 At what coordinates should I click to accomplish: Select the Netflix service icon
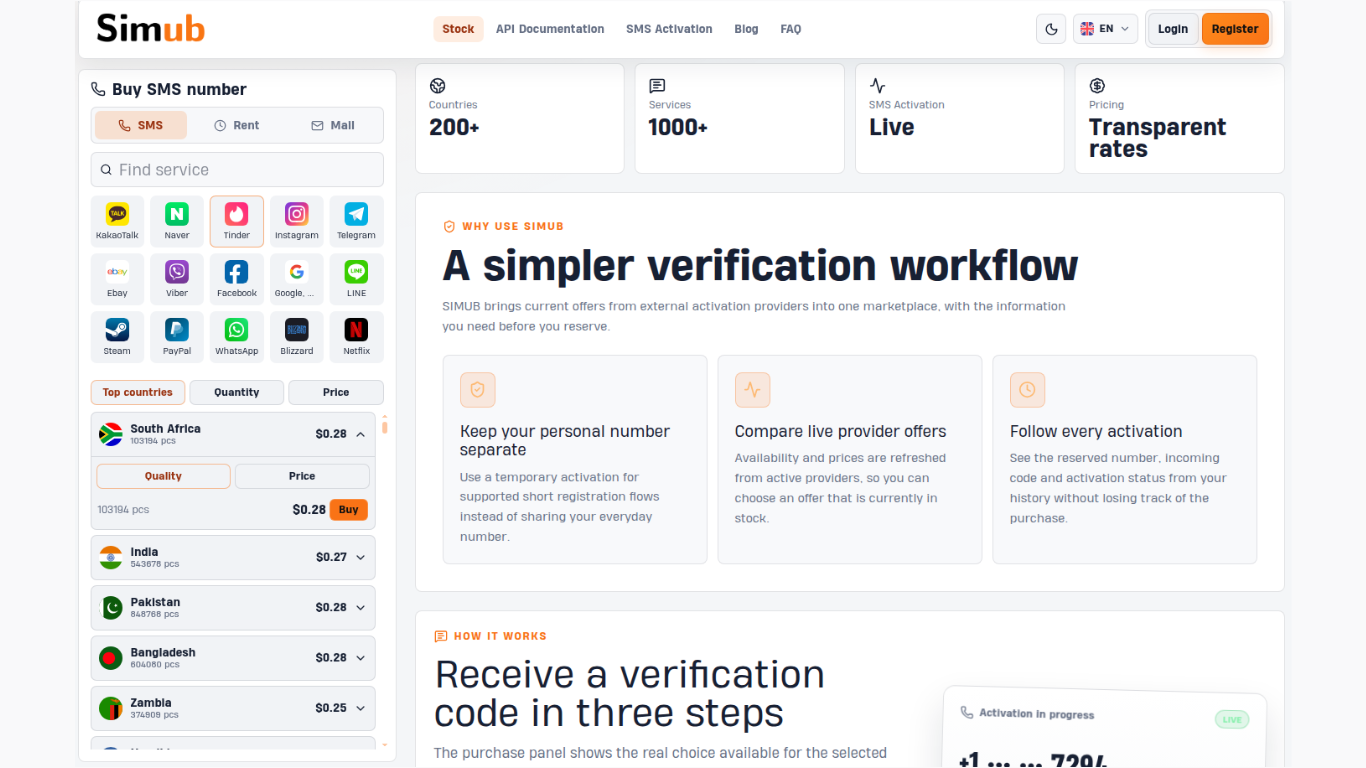pyautogui.click(x=356, y=337)
